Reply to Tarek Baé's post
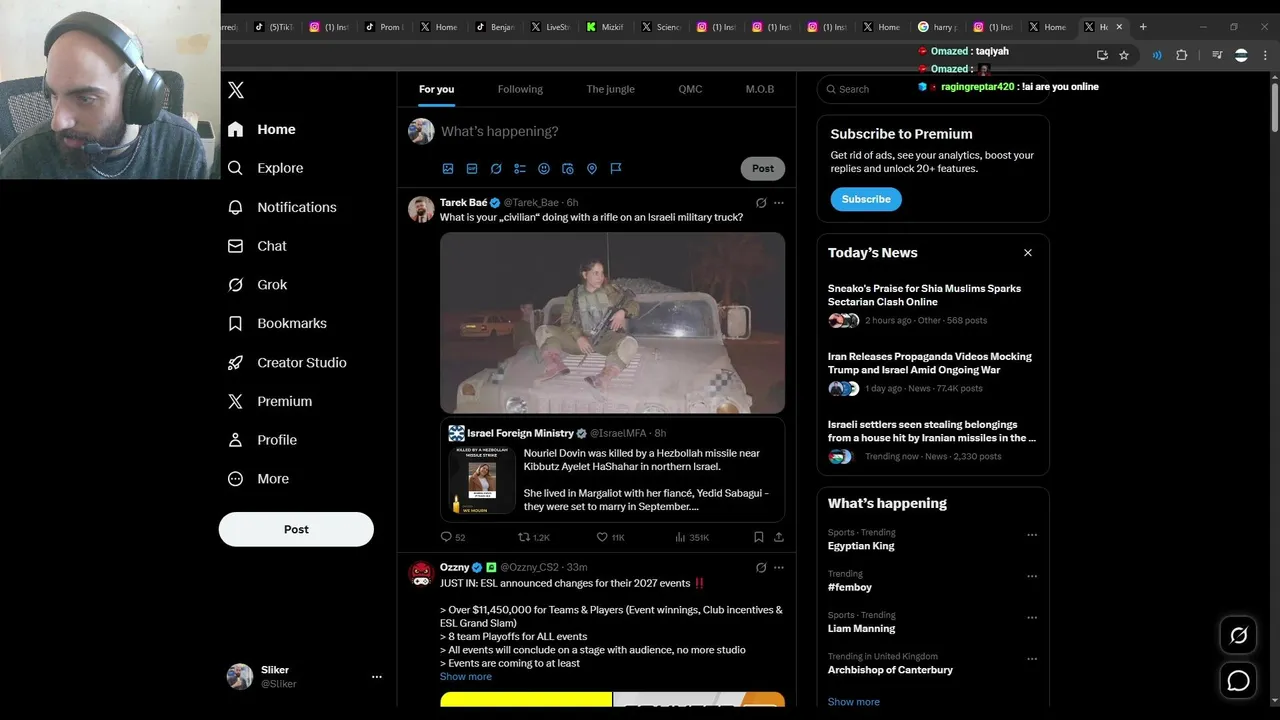Image resolution: width=1280 pixels, height=720 pixels. tap(453, 537)
